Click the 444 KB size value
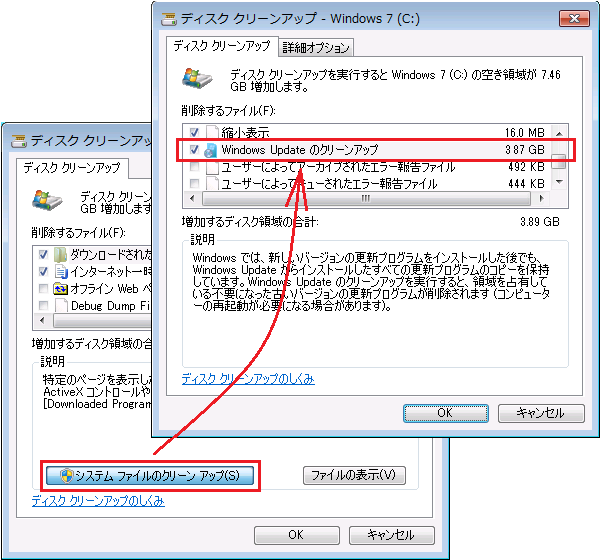600x560 pixels. [526, 184]
